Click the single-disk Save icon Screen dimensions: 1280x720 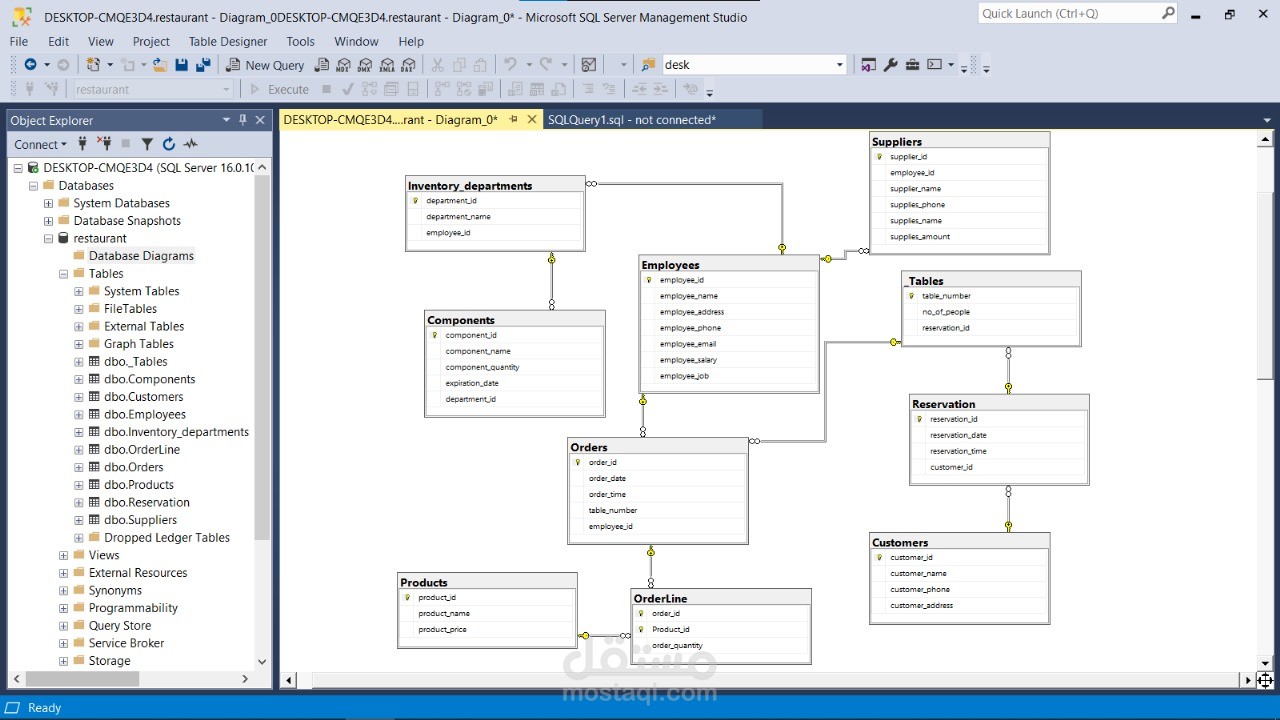pyautogui.click(x=181, y=65)
